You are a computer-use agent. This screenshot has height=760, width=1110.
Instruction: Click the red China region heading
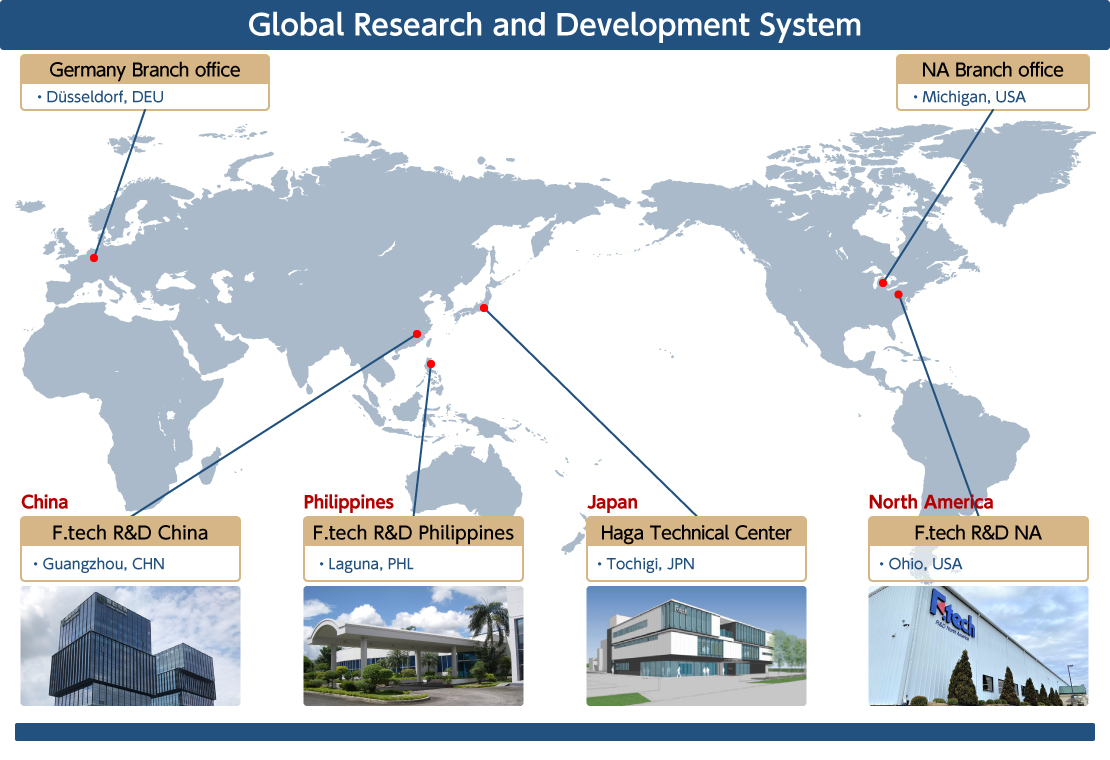[x=45, y=502]
